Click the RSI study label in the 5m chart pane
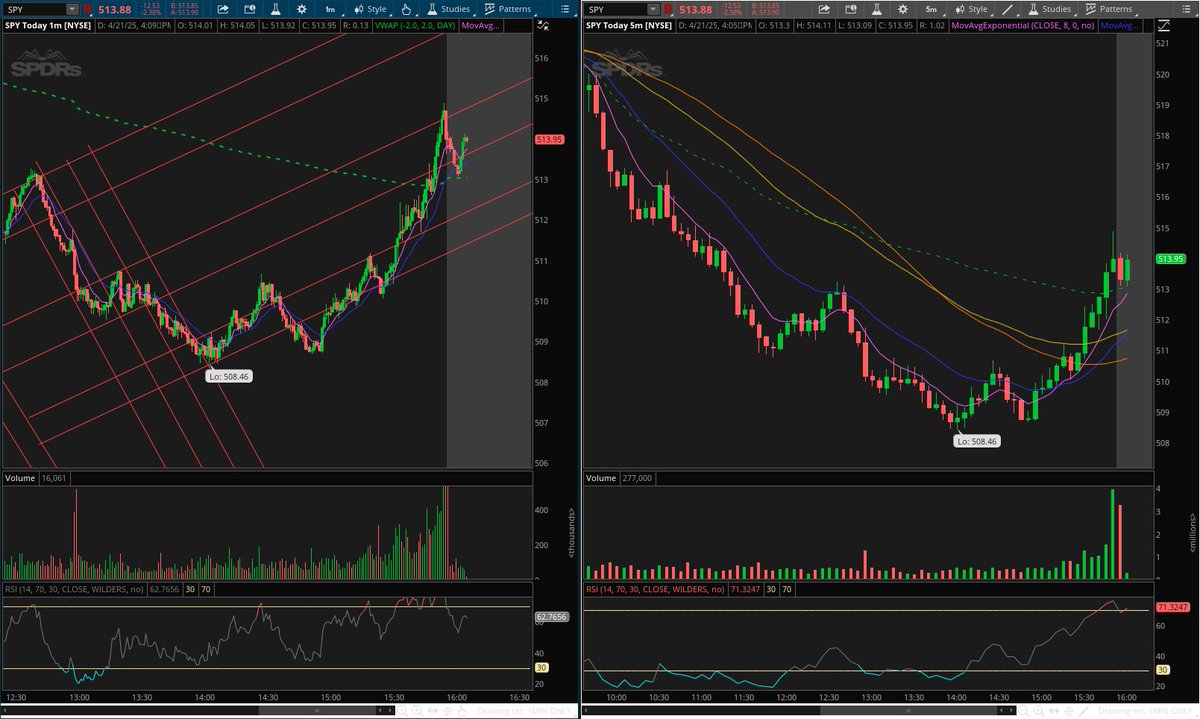The height and width of the screenshot is (719, 1200). coord(654,590)
